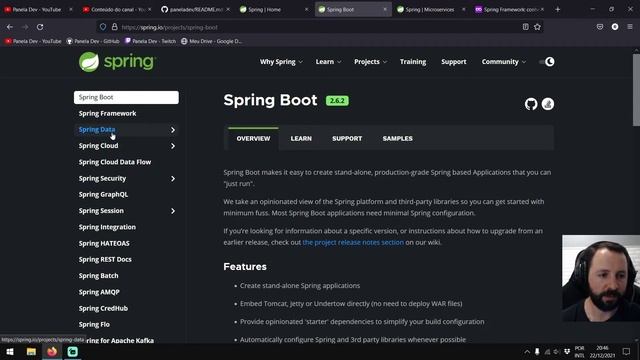Switch to the SAMPLES tab

coord(398,139)
